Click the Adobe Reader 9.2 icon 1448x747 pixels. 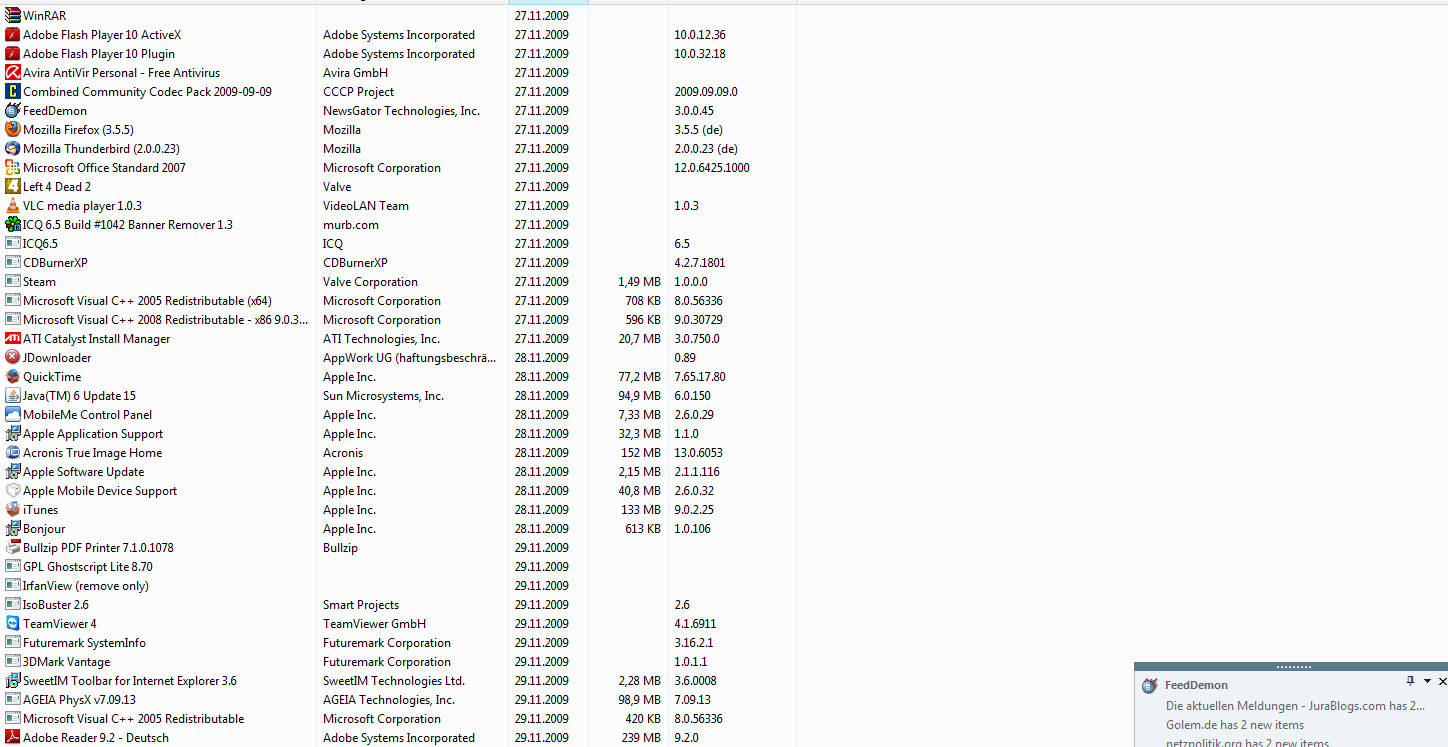tap(12, 738)
